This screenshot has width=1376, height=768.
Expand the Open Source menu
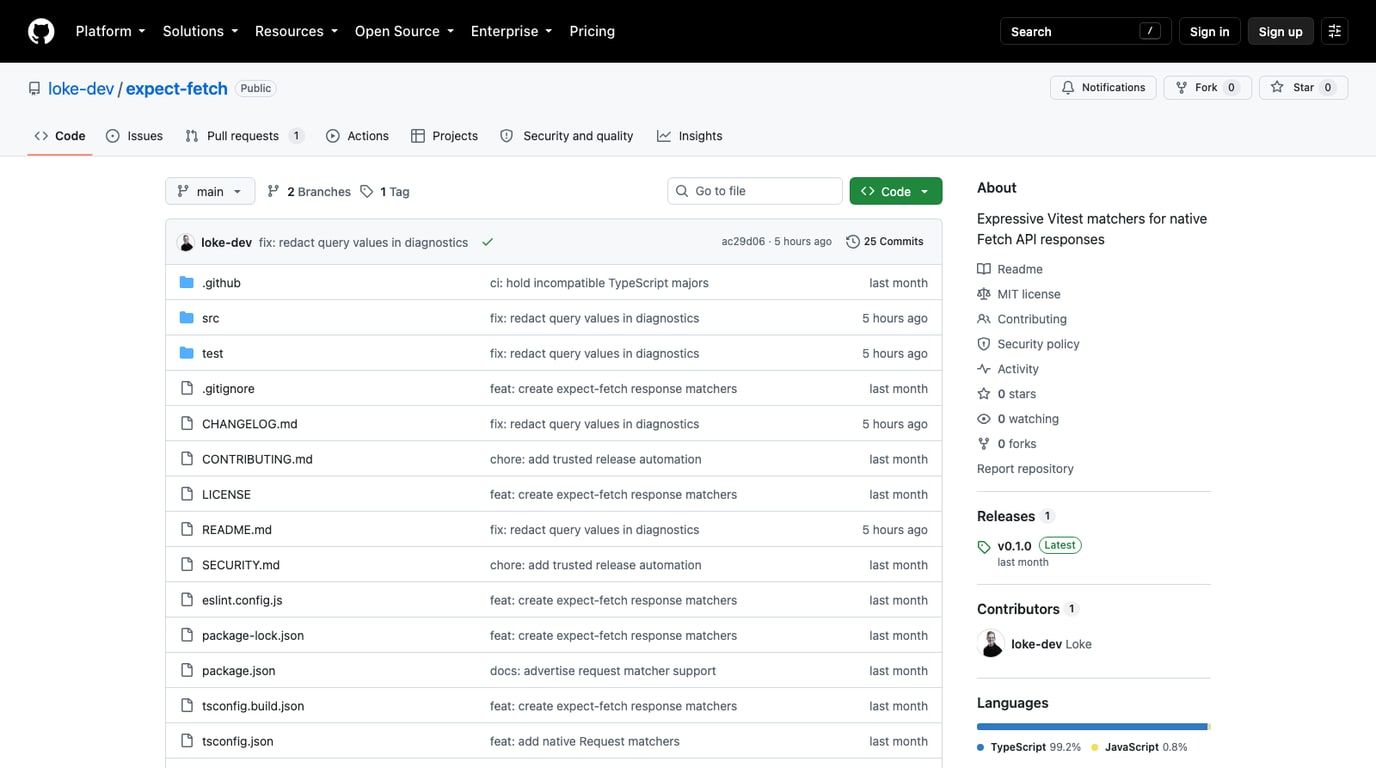click(405, 31)
